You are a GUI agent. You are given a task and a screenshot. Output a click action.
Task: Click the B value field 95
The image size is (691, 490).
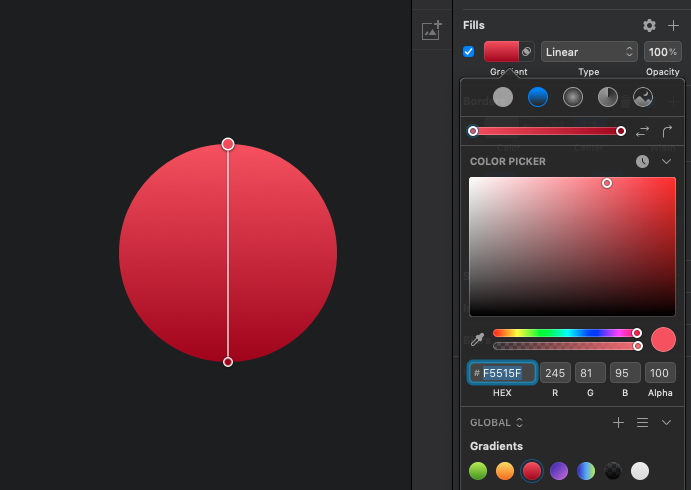coord(625,373)
